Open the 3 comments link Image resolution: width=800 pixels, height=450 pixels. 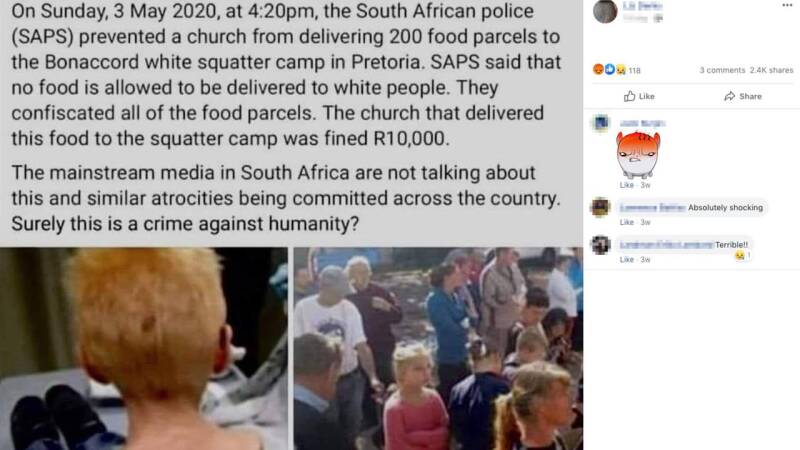722,70
